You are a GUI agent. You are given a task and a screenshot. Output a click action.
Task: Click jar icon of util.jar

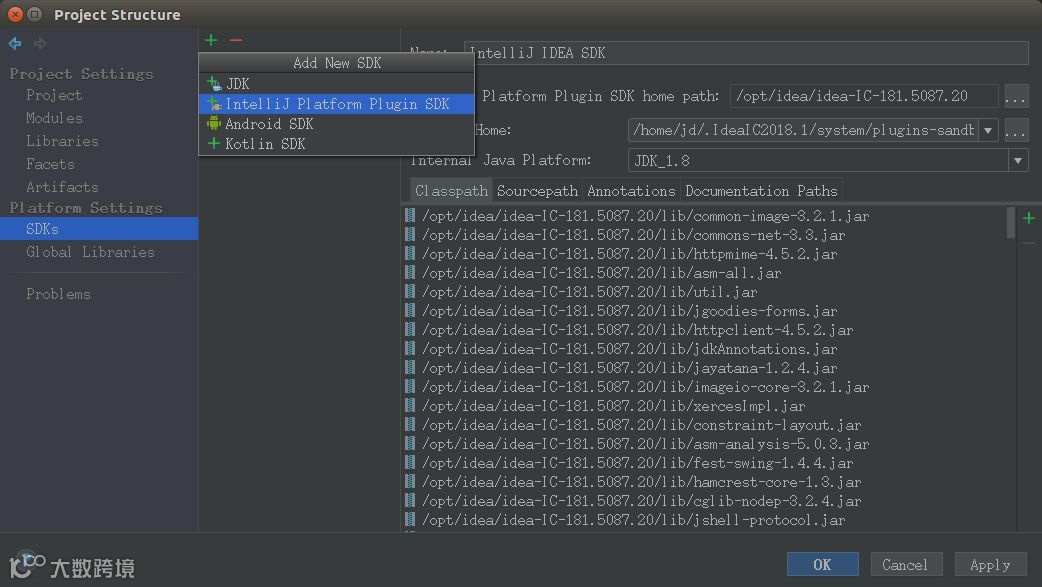(x=410, y=291)
